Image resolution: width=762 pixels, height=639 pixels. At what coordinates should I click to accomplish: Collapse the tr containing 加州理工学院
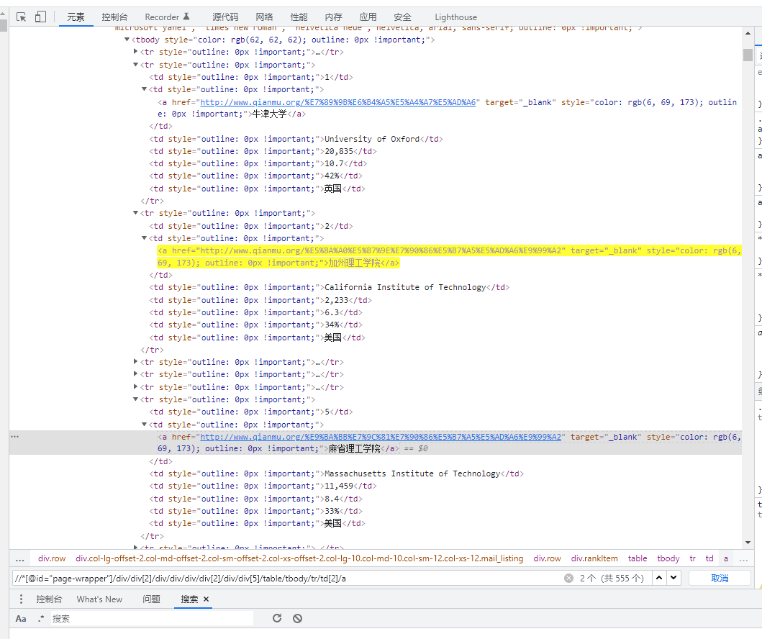pyautogui.click(x=136, y=213)
